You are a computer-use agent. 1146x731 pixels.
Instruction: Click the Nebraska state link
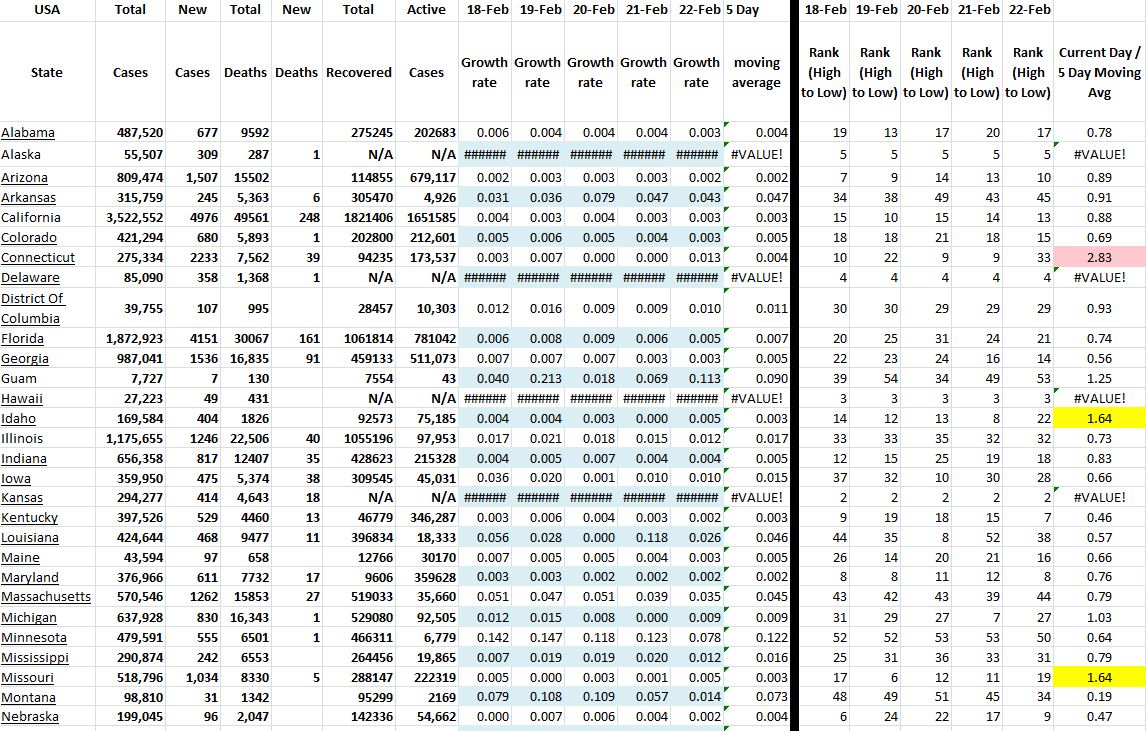30,717
